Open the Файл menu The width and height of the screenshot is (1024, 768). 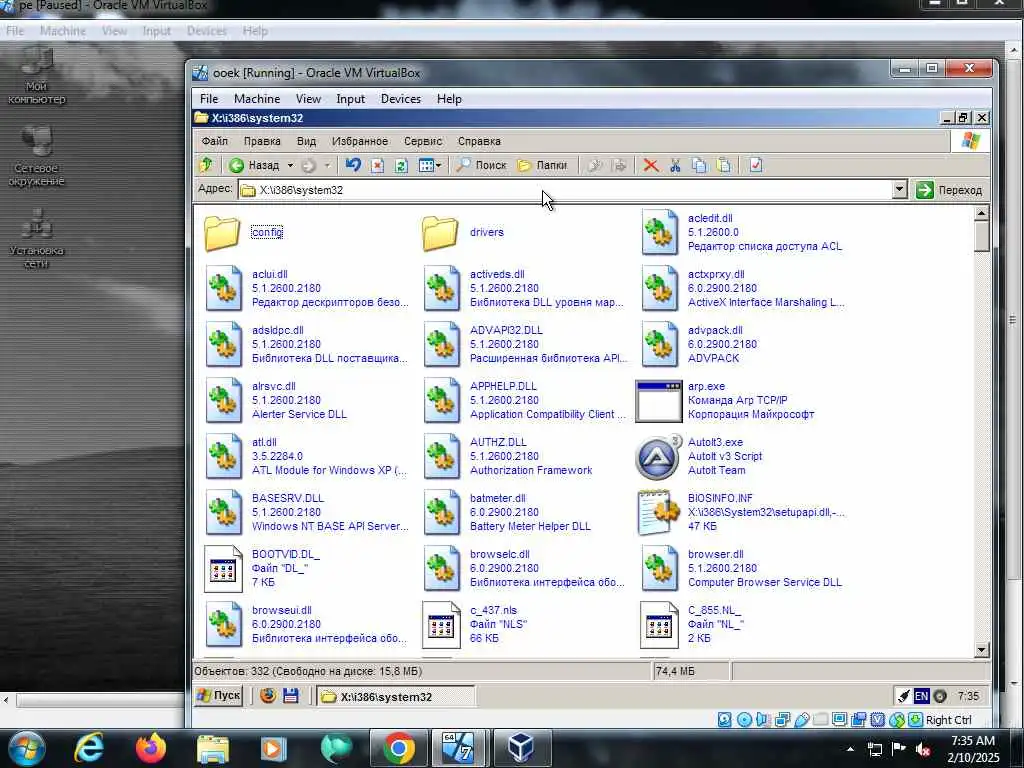click(x=214, y=141)
